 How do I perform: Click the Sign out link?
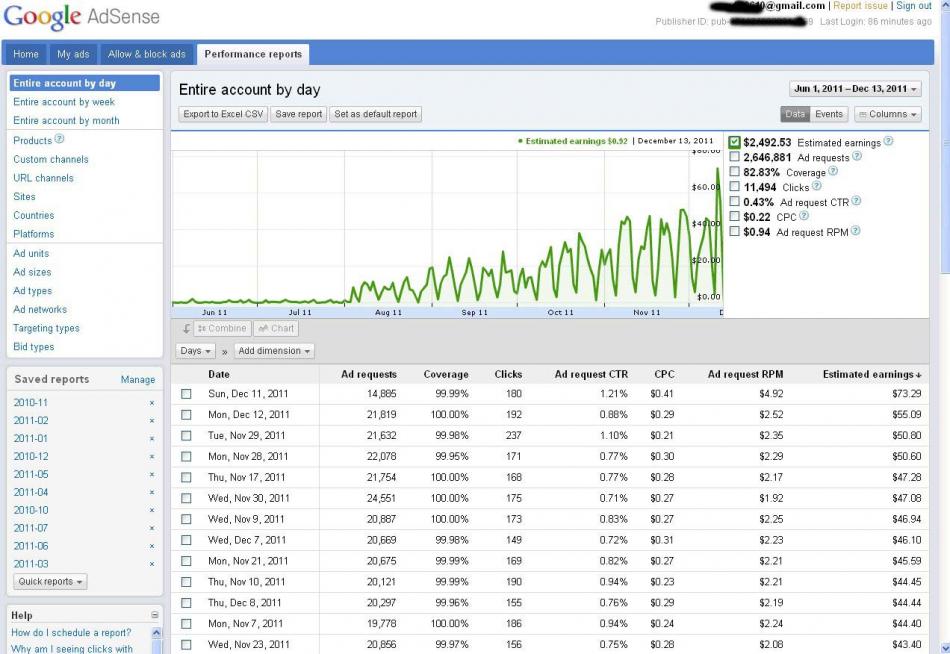click(914, 5)
